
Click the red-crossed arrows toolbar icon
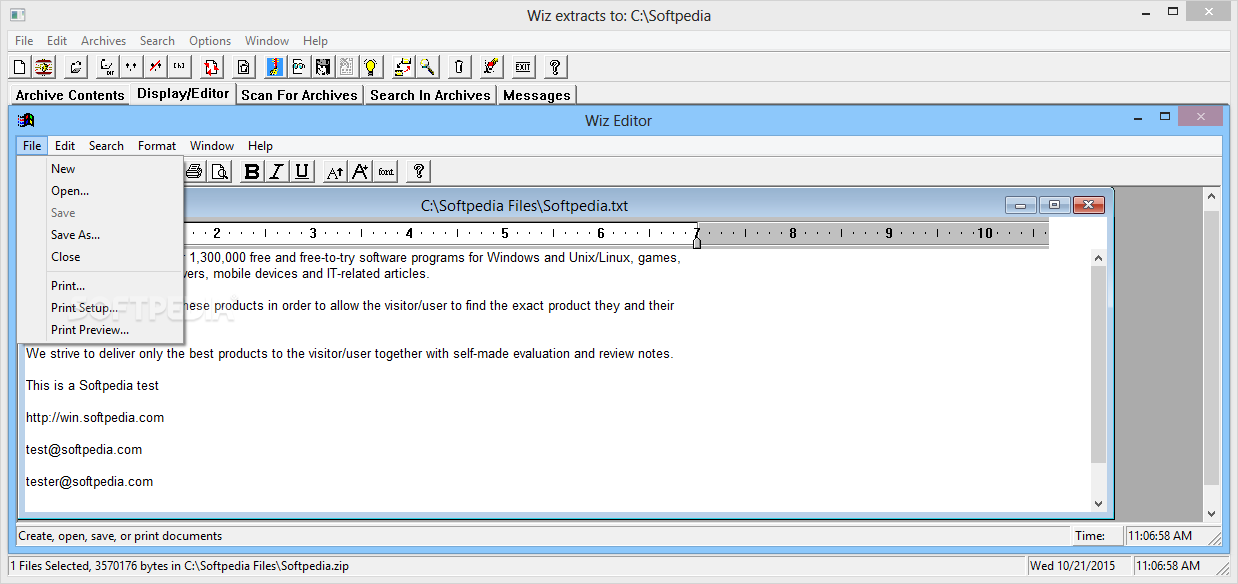pos(155,67)
